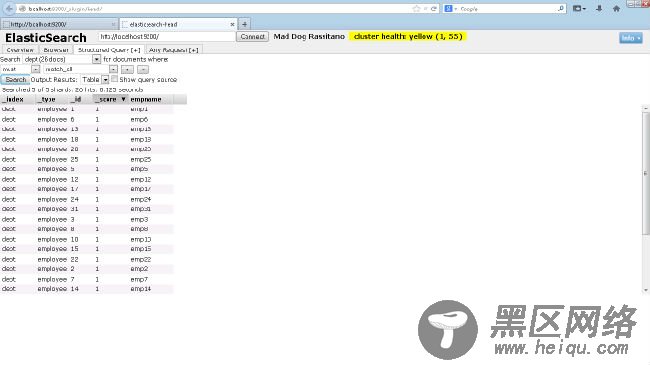Open the downloads arrow icon
This screenshot has height=365, width=650.
point(599,8)
